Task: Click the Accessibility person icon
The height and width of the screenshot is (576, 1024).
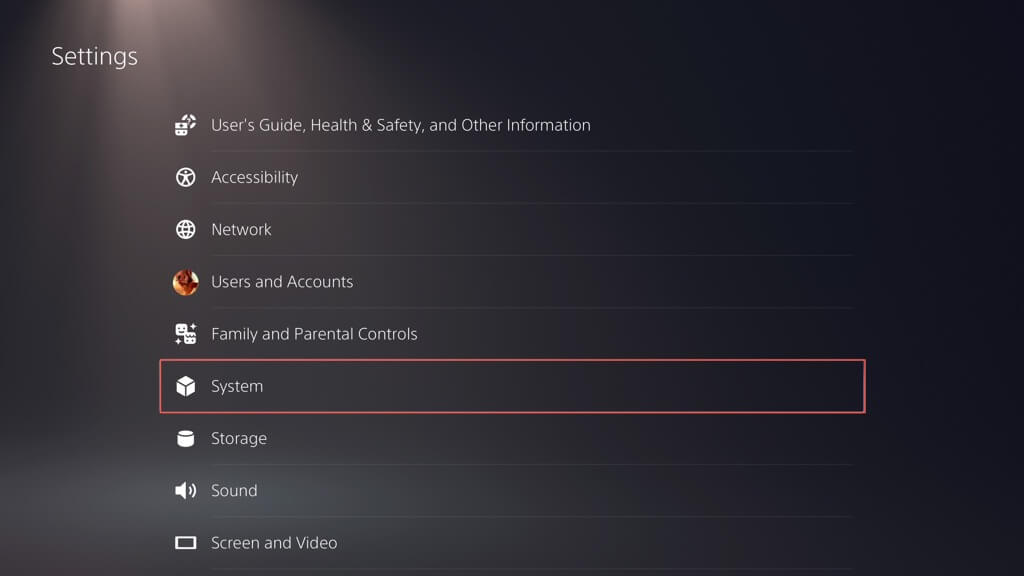Action: pyautogui.click(x=186, y=177)
